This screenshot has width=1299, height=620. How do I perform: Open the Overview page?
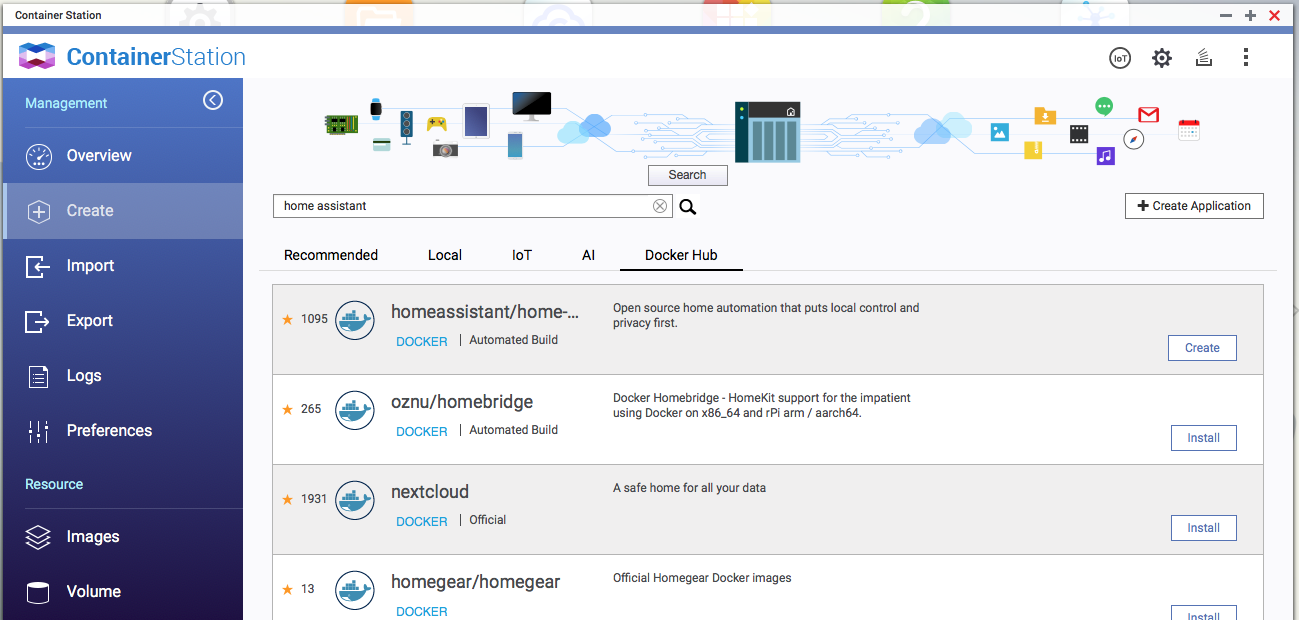(98, 156)
